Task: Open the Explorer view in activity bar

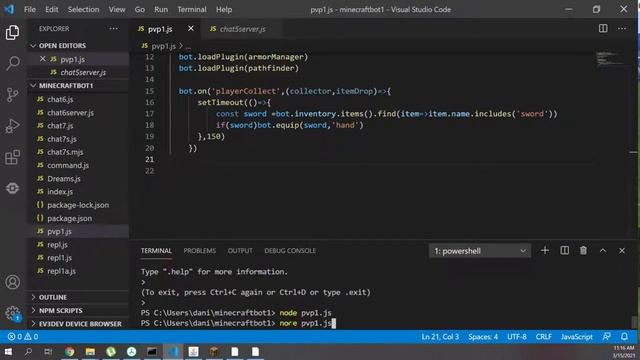Action: coord(12,32)
